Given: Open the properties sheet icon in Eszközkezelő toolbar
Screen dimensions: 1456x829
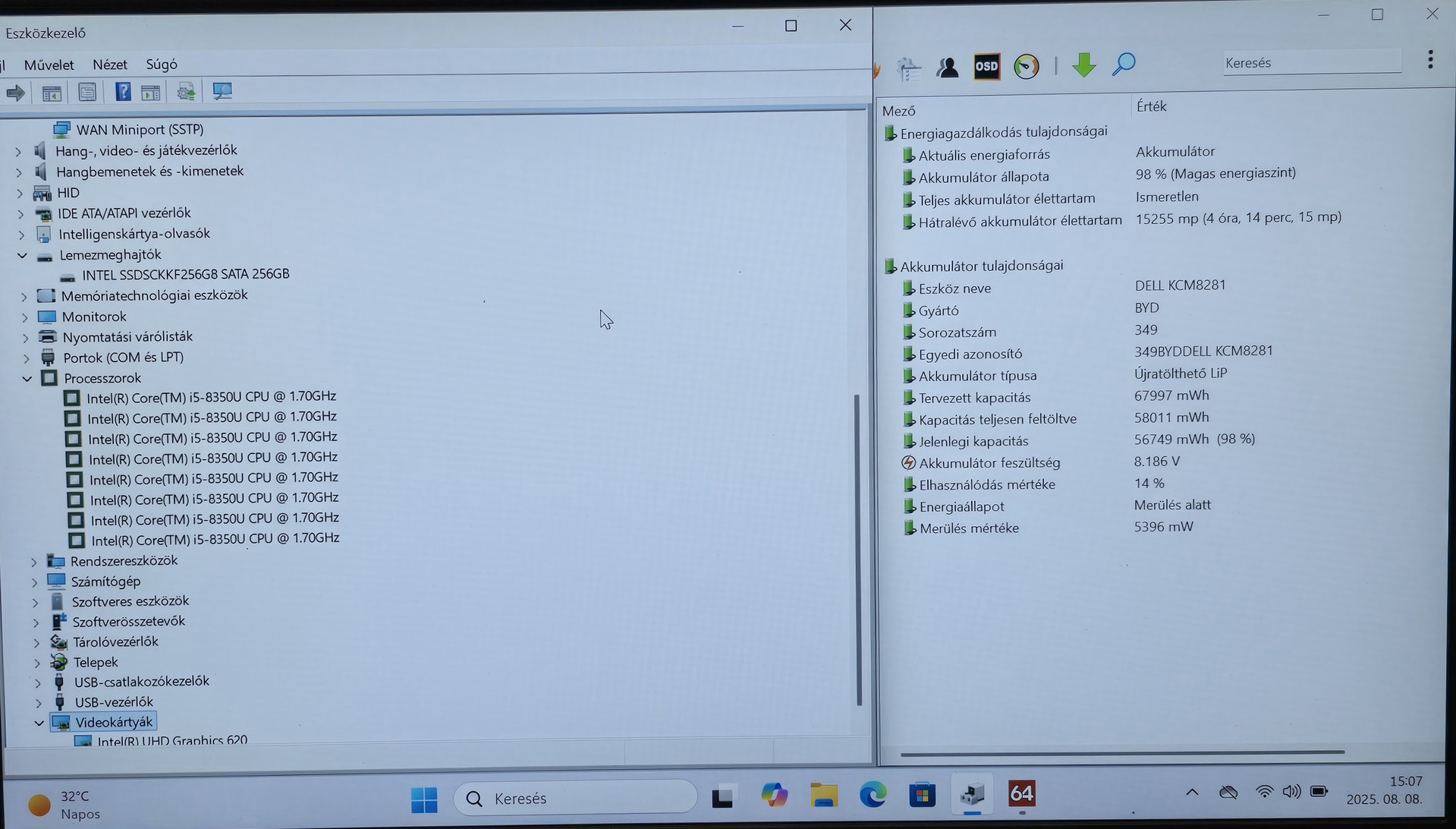Looking at the screenshot, I should 87,93.
